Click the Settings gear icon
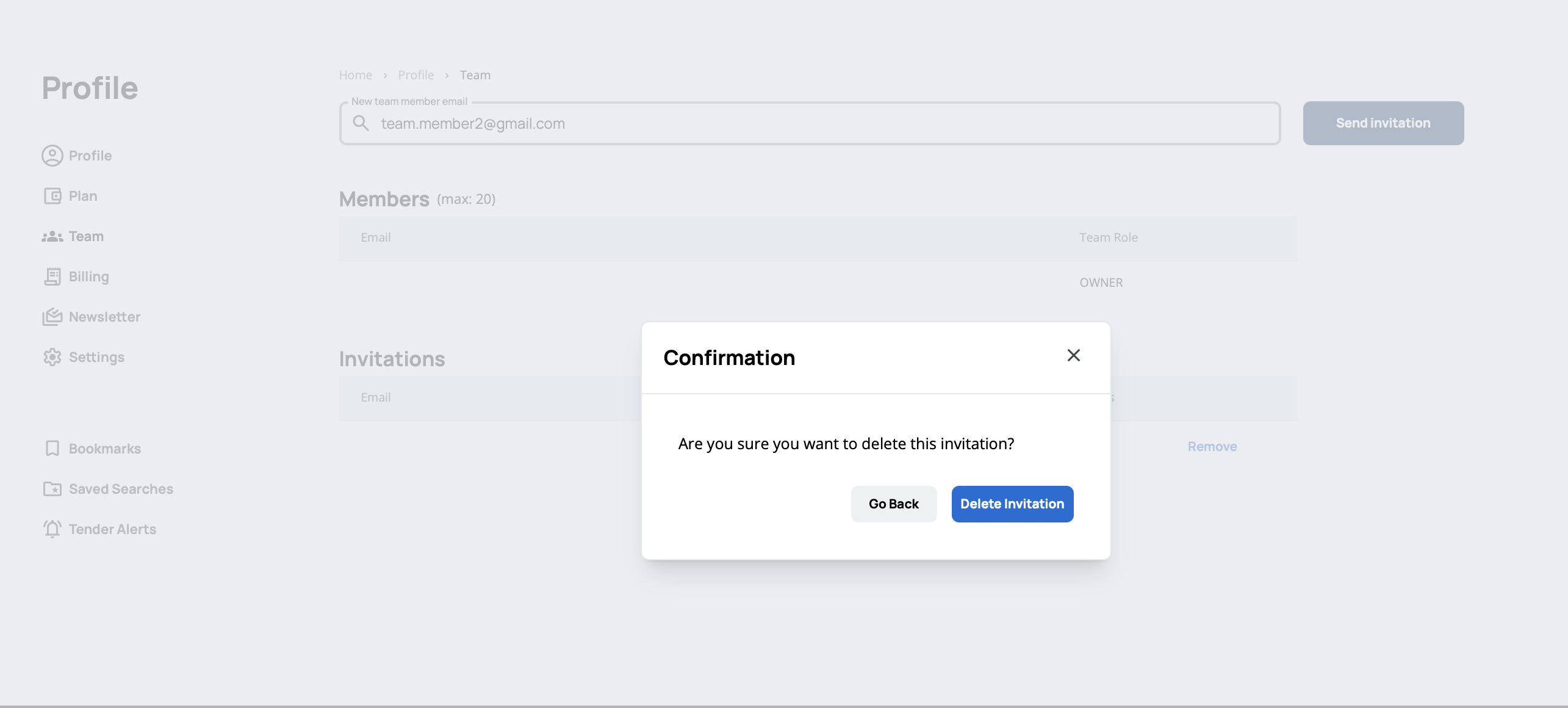 52,357
